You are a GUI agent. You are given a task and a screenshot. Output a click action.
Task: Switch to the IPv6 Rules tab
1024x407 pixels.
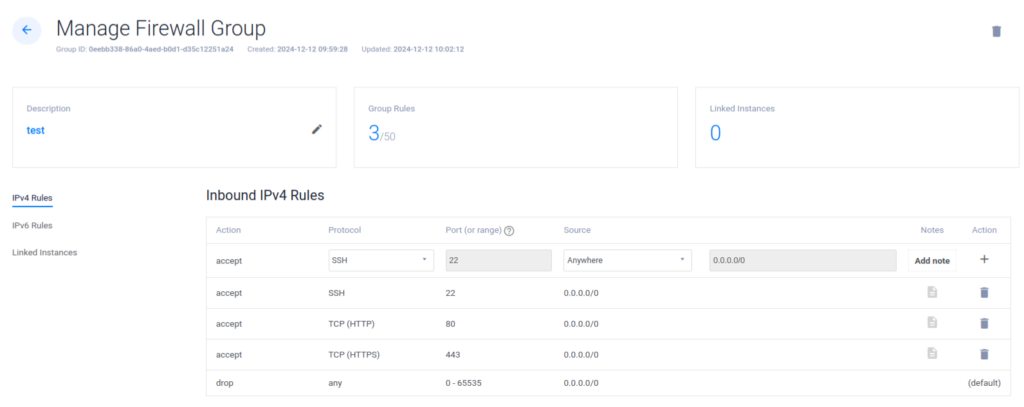tap(32, 226)
